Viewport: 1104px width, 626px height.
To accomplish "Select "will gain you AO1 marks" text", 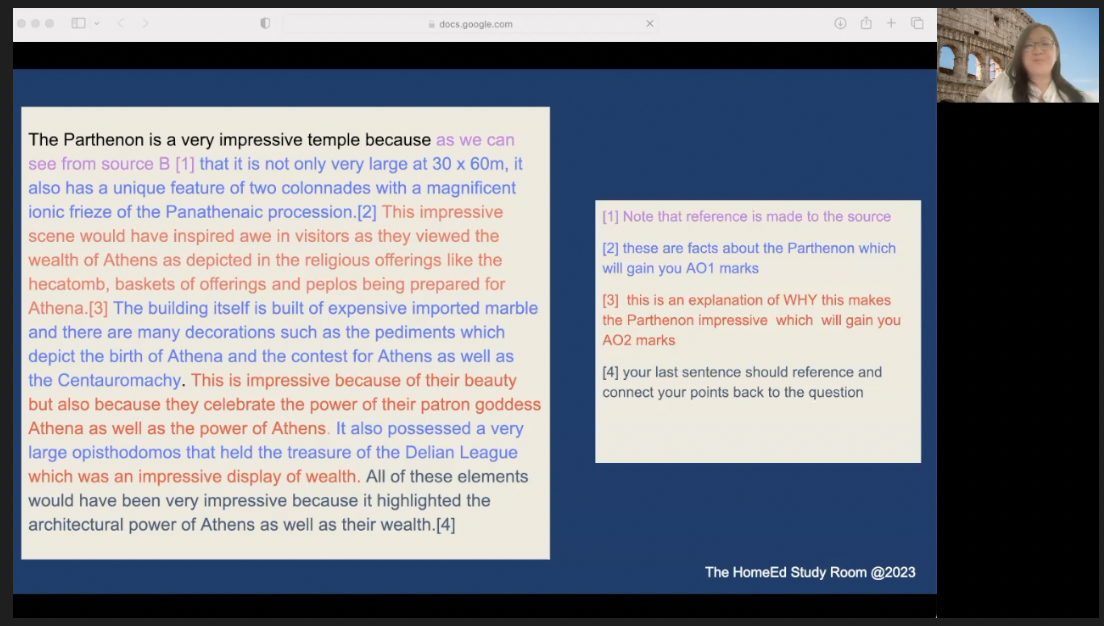I will point(680,268).
